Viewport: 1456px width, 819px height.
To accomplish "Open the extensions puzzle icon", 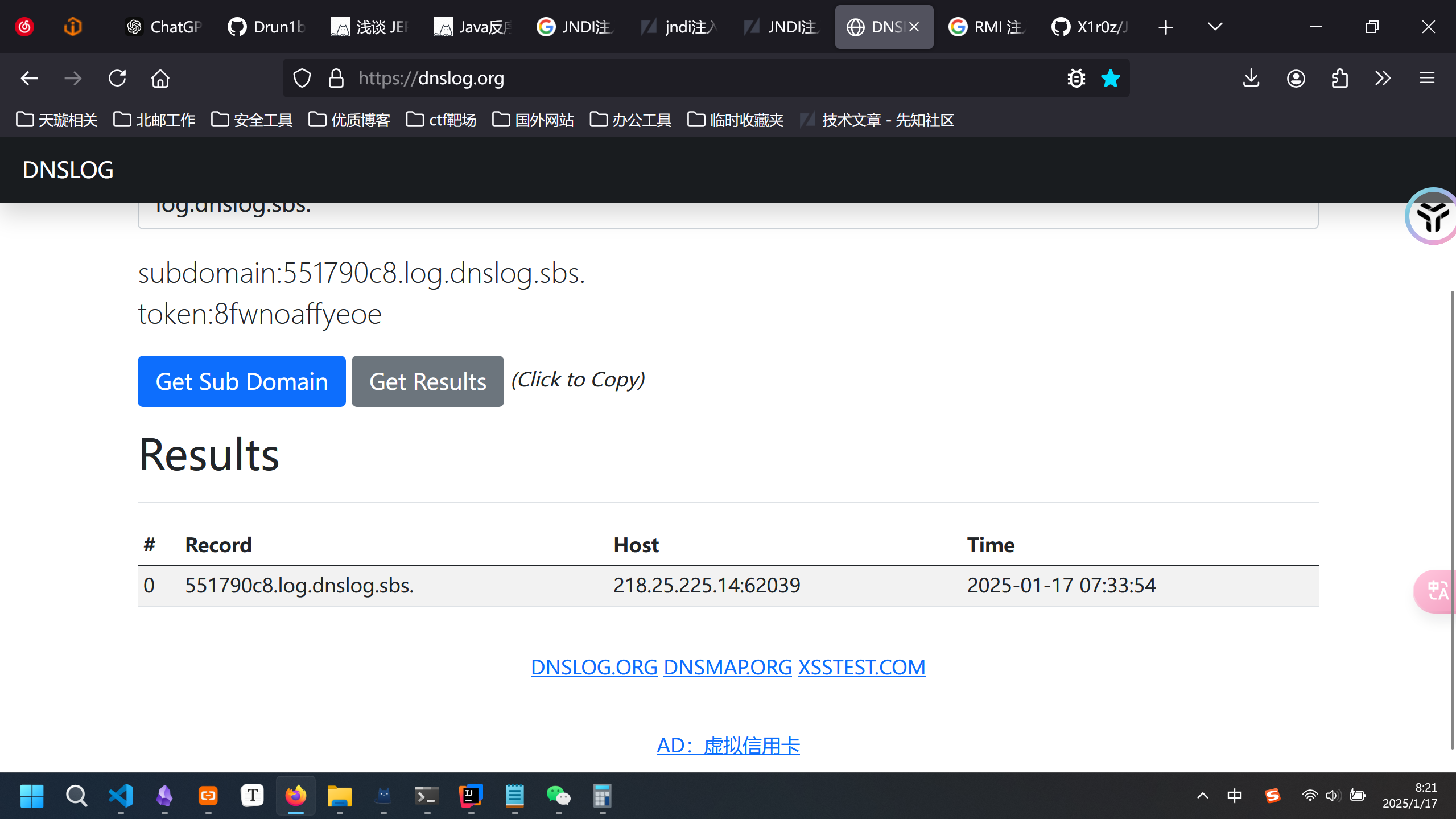I will 1340,78.
